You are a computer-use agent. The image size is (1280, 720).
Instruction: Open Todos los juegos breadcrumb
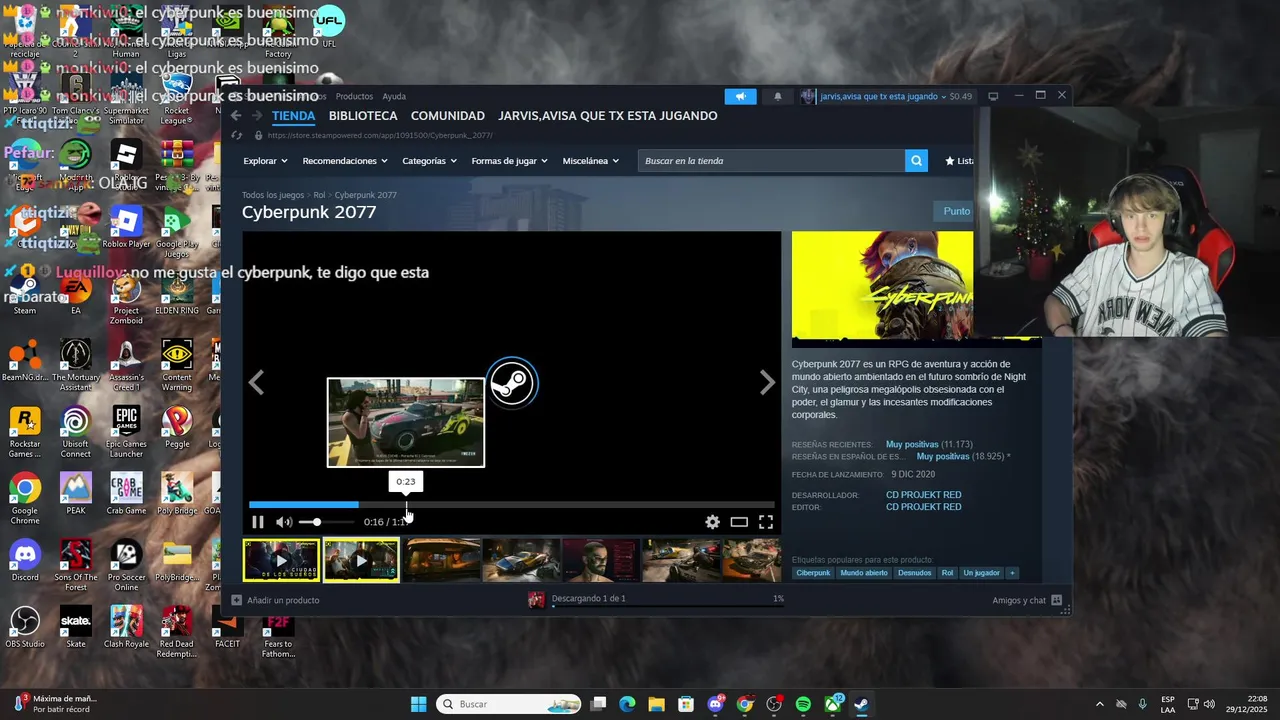(x=273, y=195)
